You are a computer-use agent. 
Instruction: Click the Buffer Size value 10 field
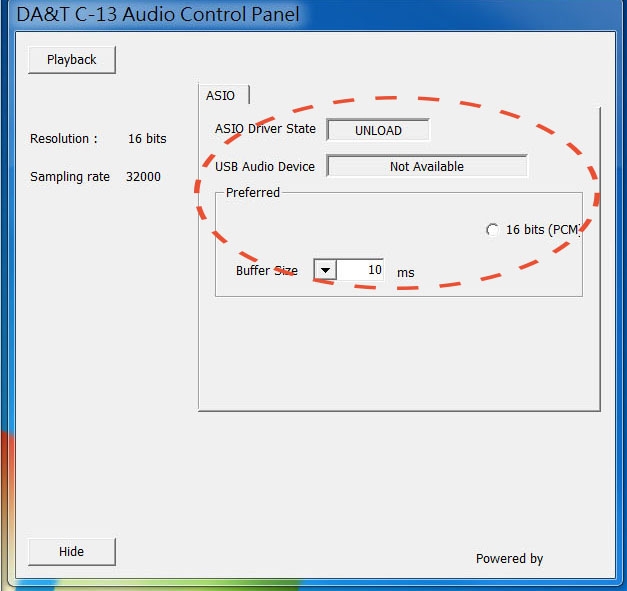[x=360, y=270]
